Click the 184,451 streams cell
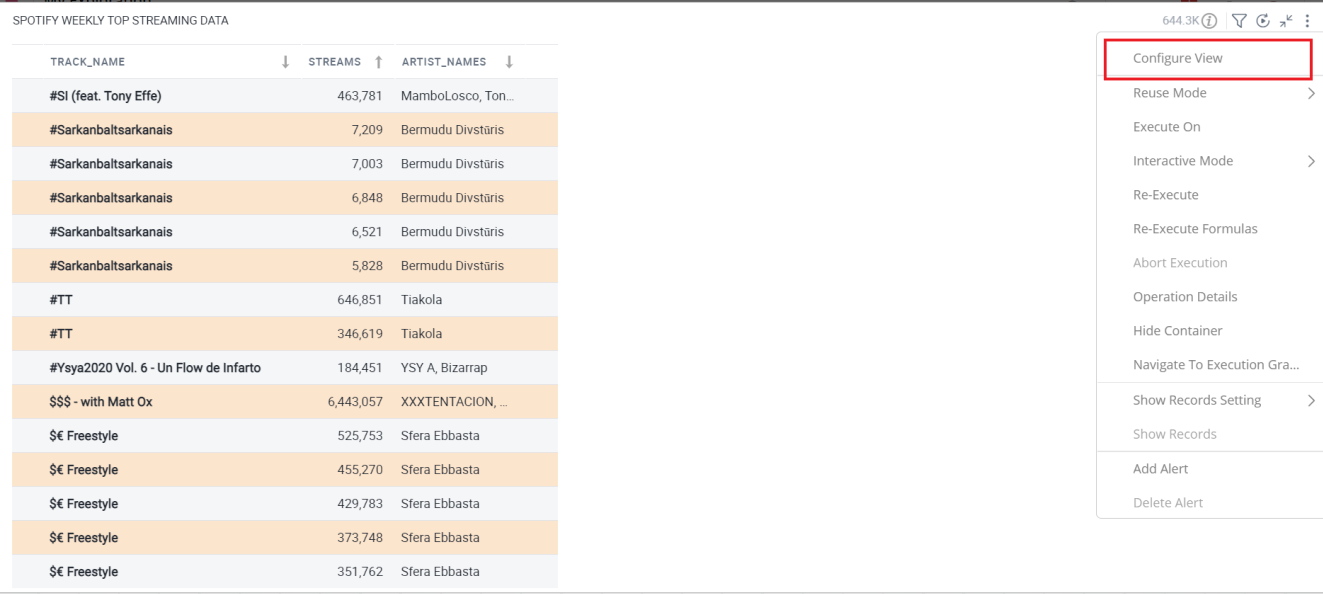 [360, 368]
